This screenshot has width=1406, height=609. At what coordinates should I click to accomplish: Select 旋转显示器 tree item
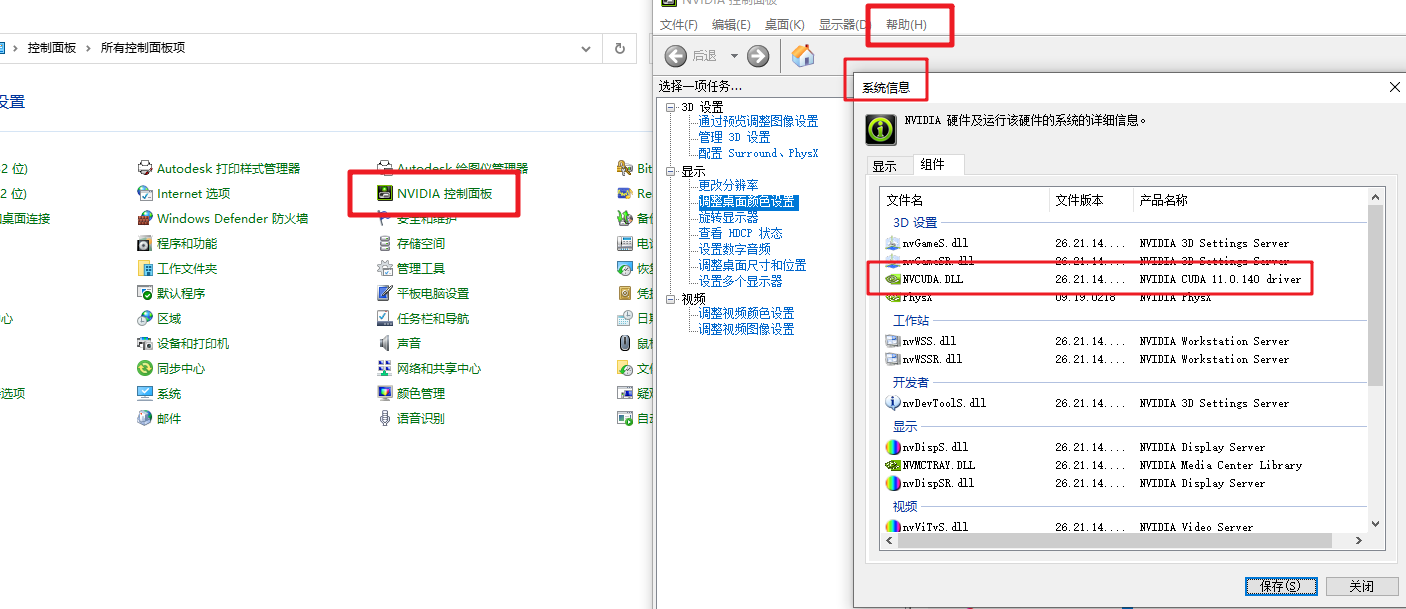728,217
